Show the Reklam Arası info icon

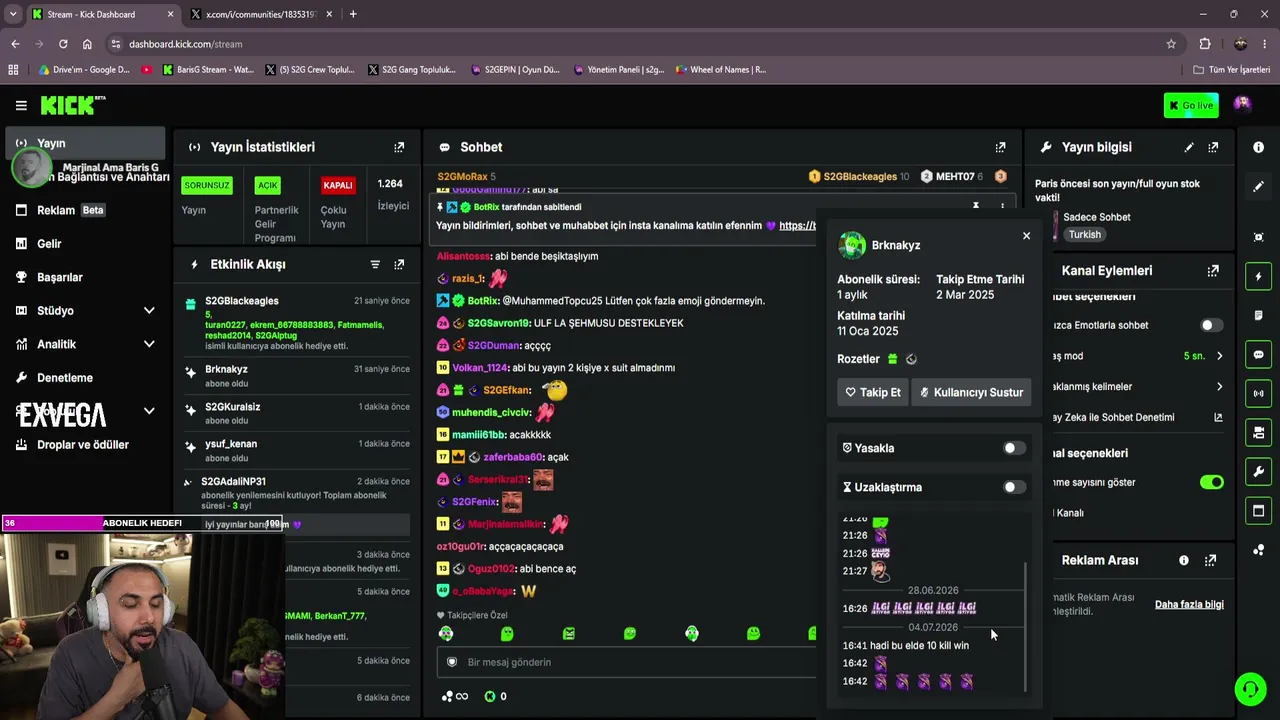click(1184, 560)
